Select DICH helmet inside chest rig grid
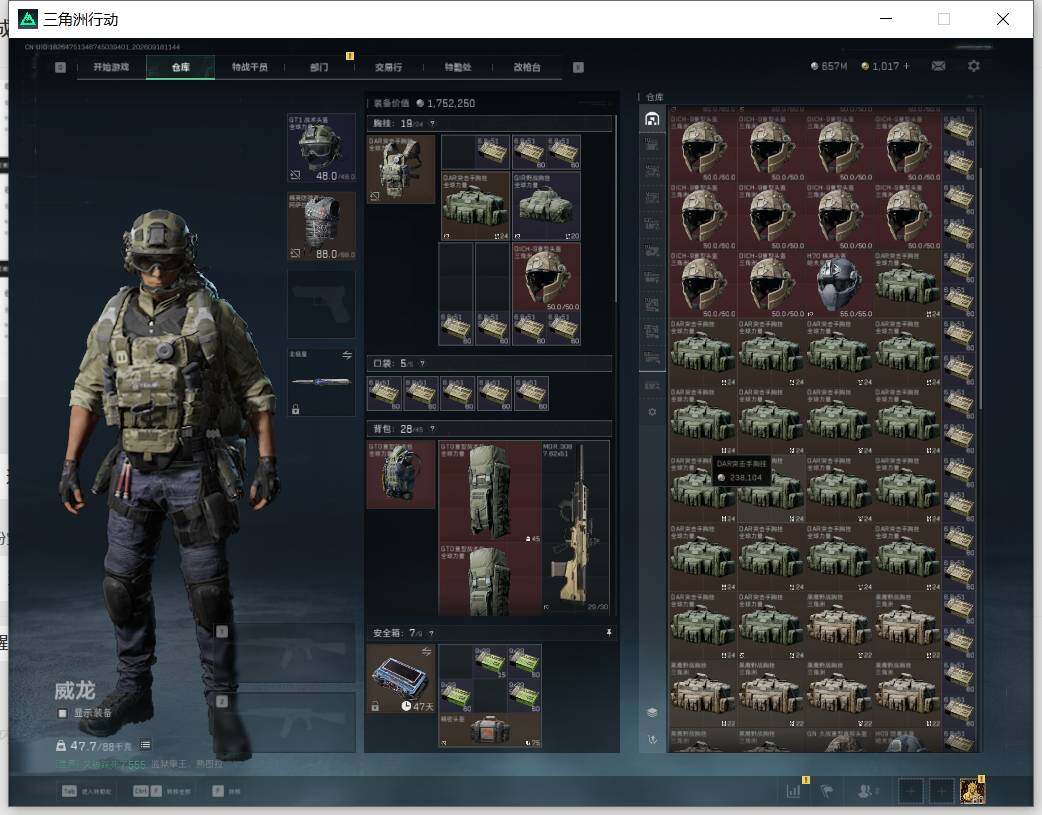1042x815 pixels. click(546, 277)
